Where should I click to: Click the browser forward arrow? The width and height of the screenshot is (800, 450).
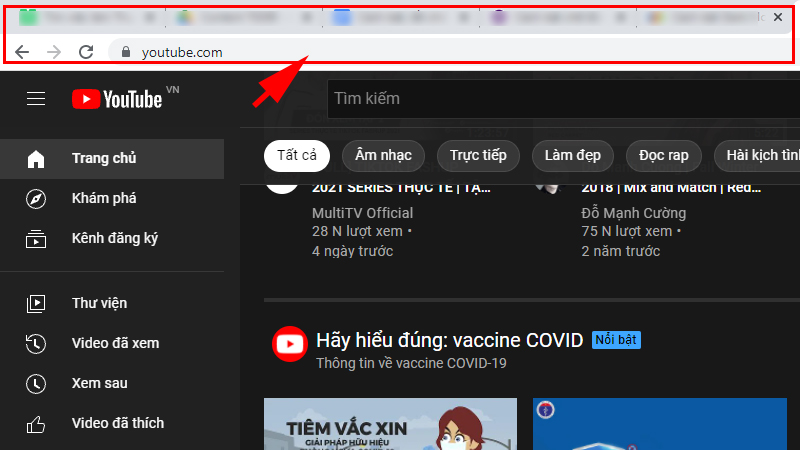54,52
